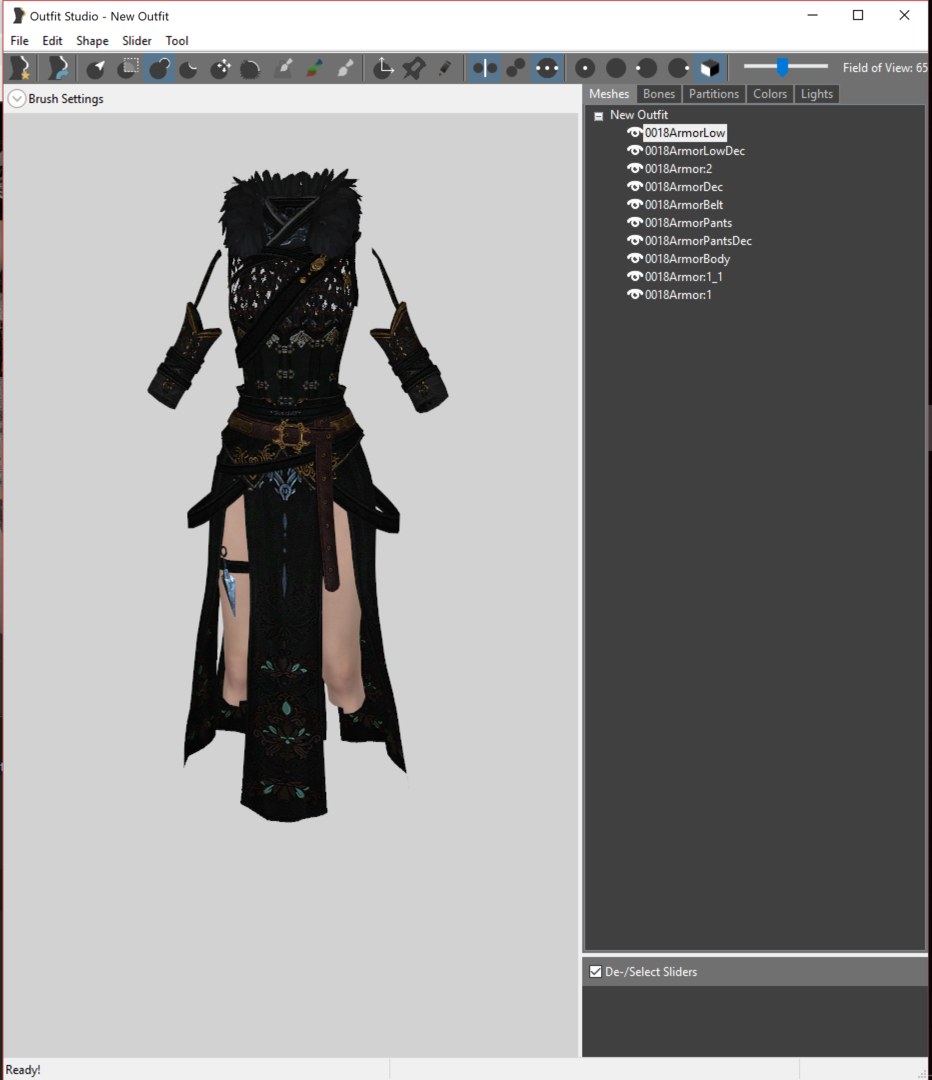Click the cube display mode icon
Screen dimensions: 932x1080
710,68
